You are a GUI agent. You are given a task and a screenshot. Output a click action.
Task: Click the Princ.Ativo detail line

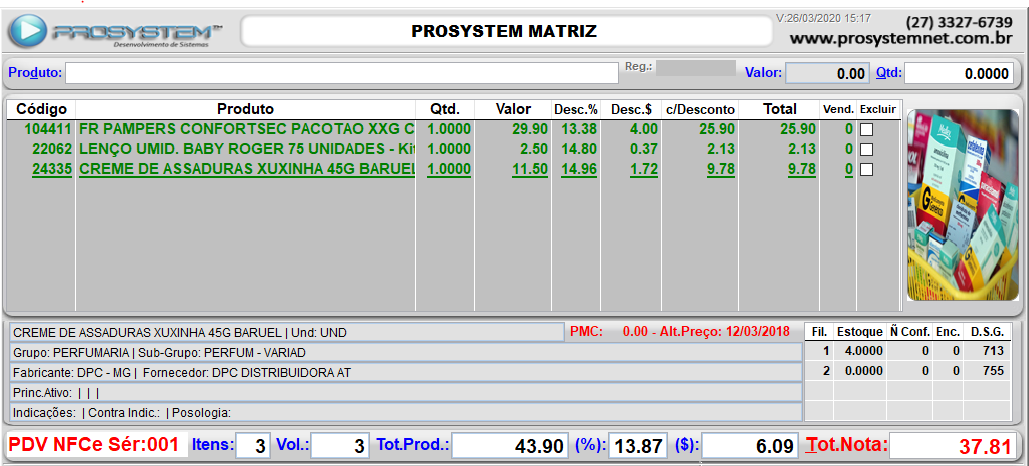[406, 392]
